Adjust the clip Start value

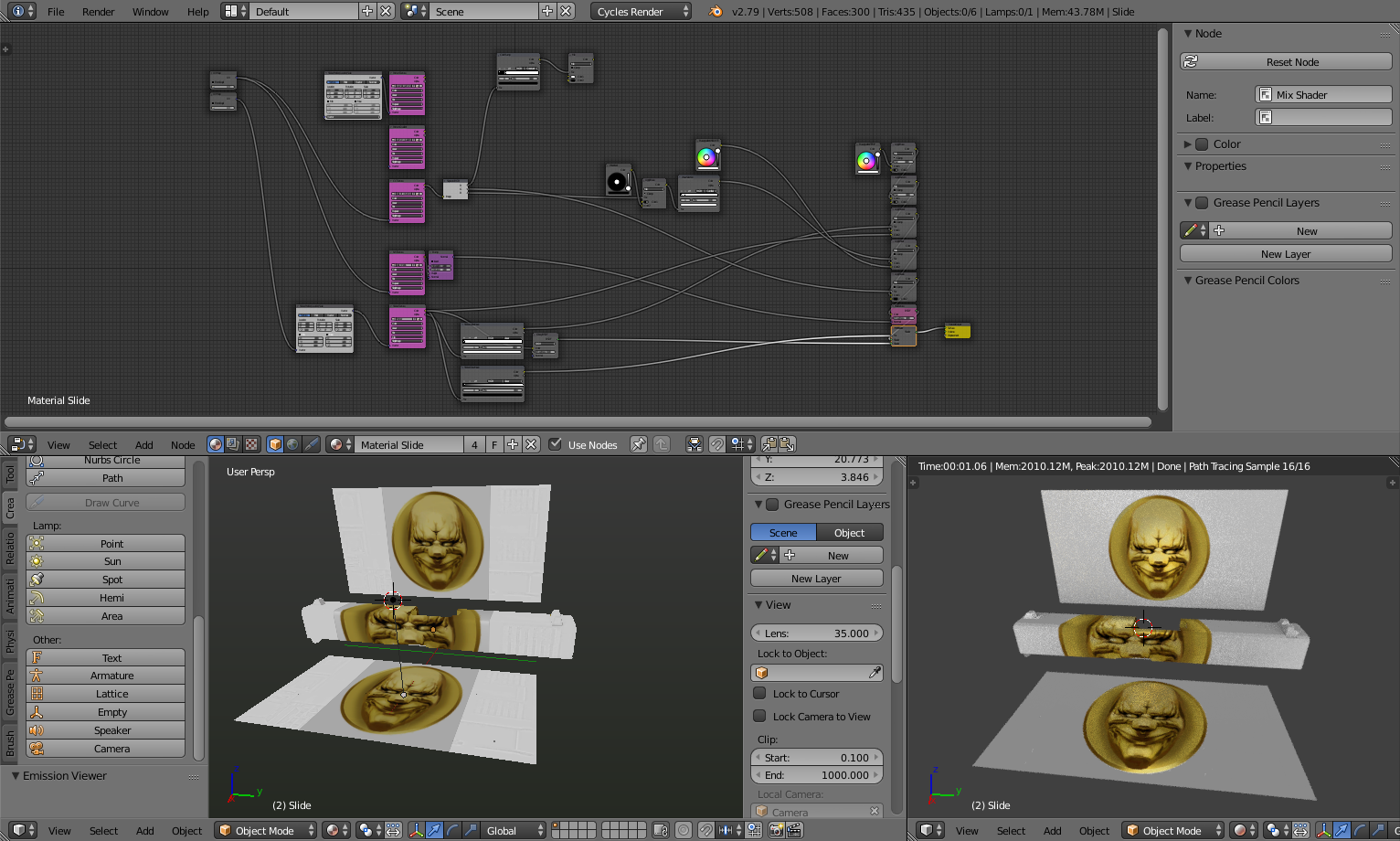coord(817,757)
